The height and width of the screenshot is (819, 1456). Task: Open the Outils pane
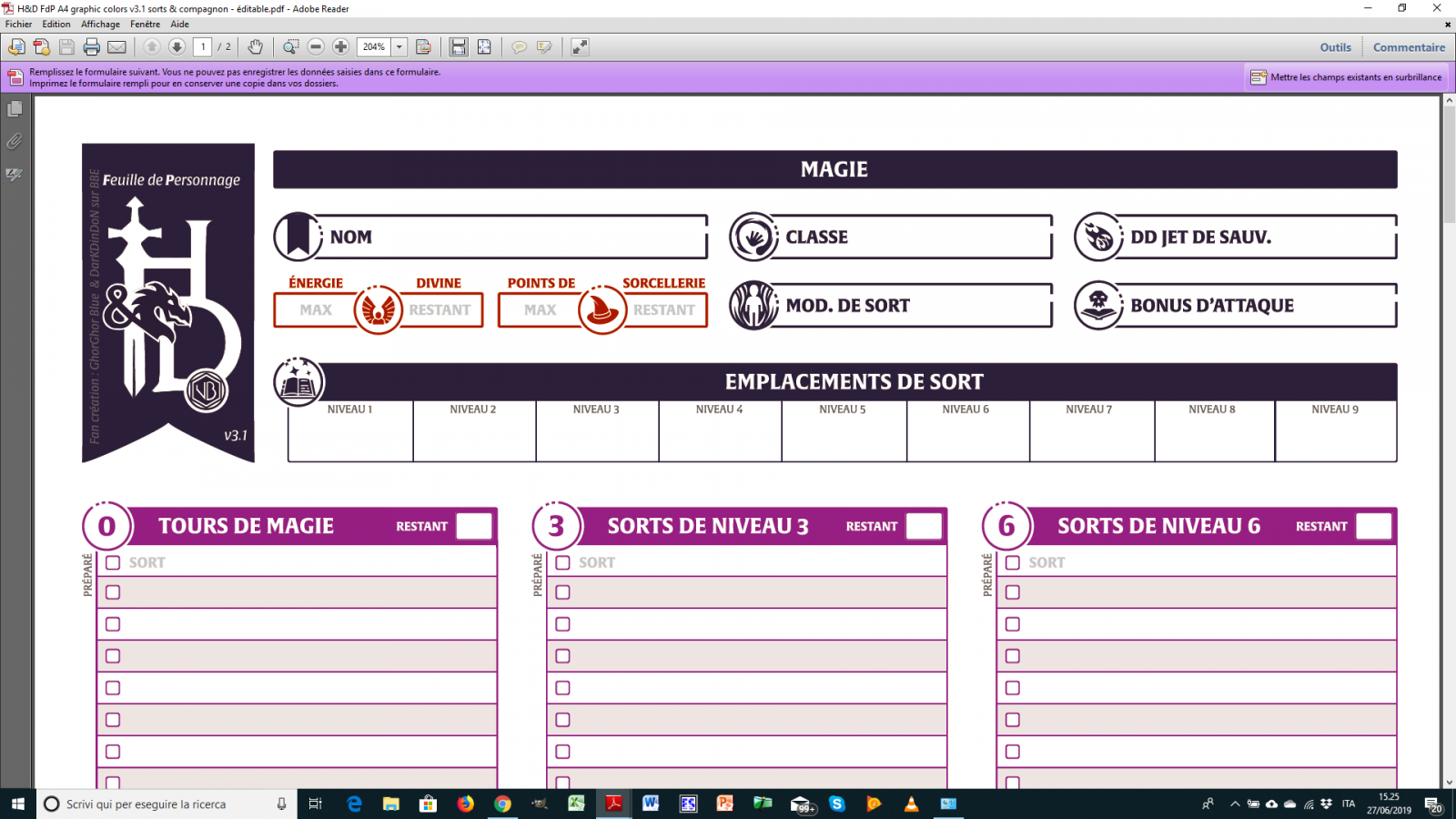(1335, 47)
